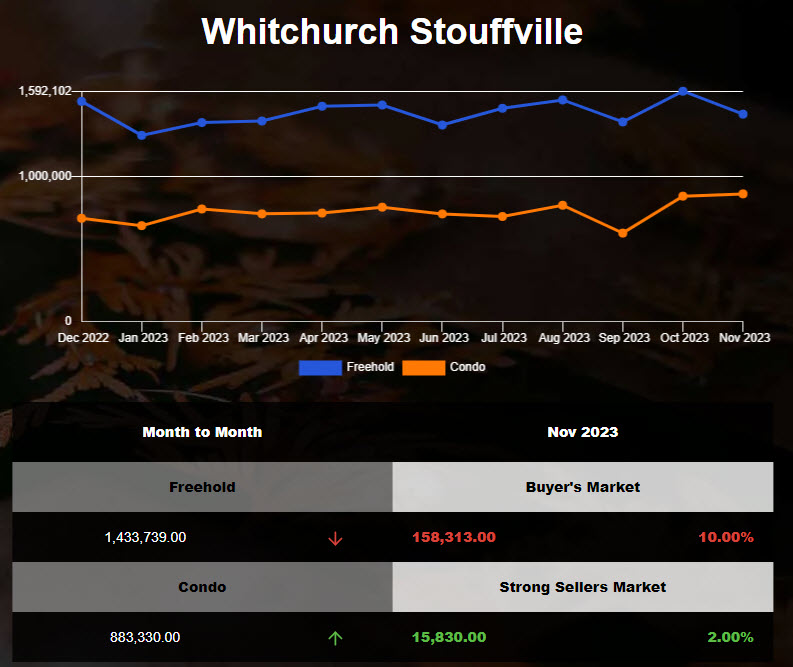Viewport: 793px width, 667px height.
Task: Click the Freehold Jan 2023 data point
Action: click(x=142, y=135)
